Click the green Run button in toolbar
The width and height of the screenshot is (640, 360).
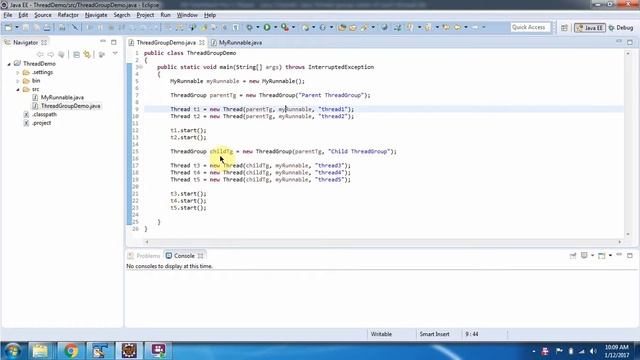[267, 27]
